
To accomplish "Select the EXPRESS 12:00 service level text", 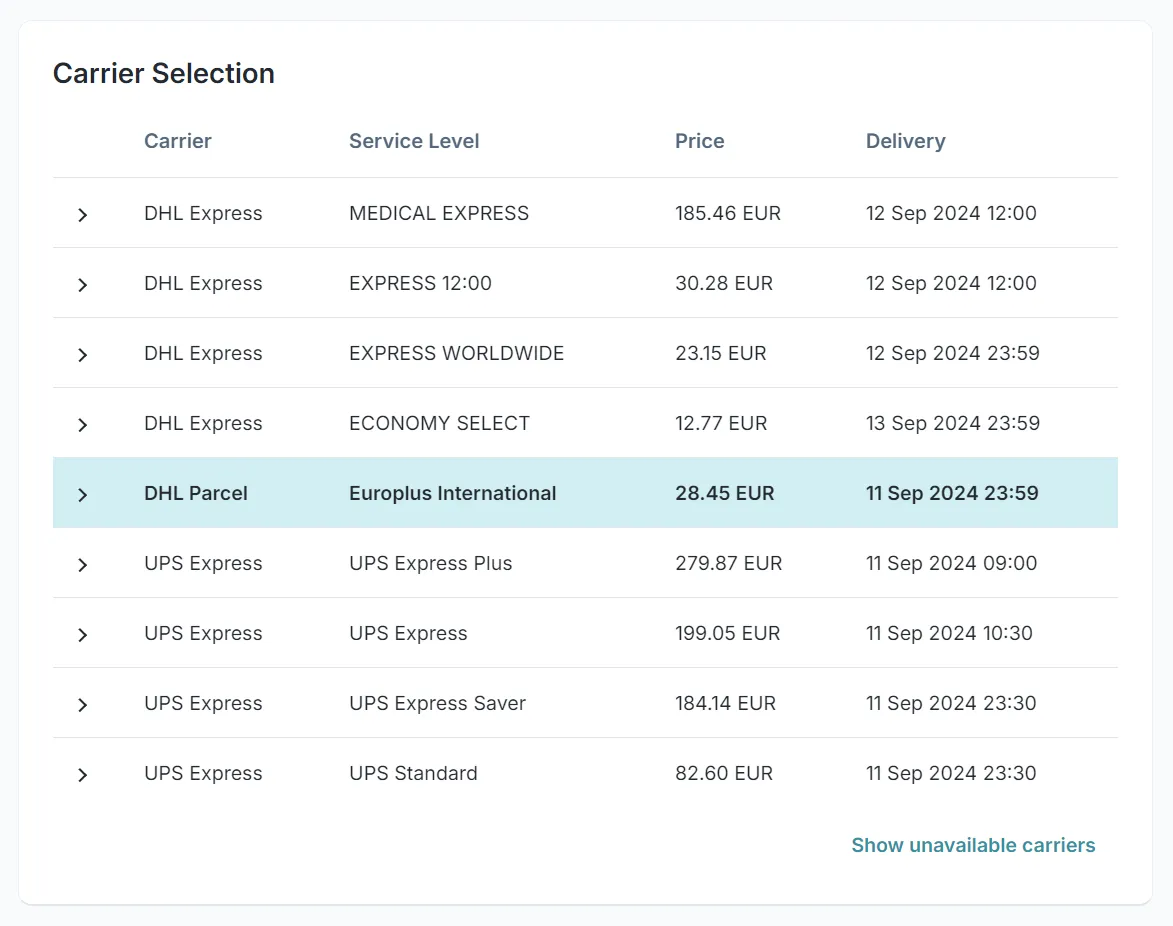I will pyautogui.click(x=420, y=283).
